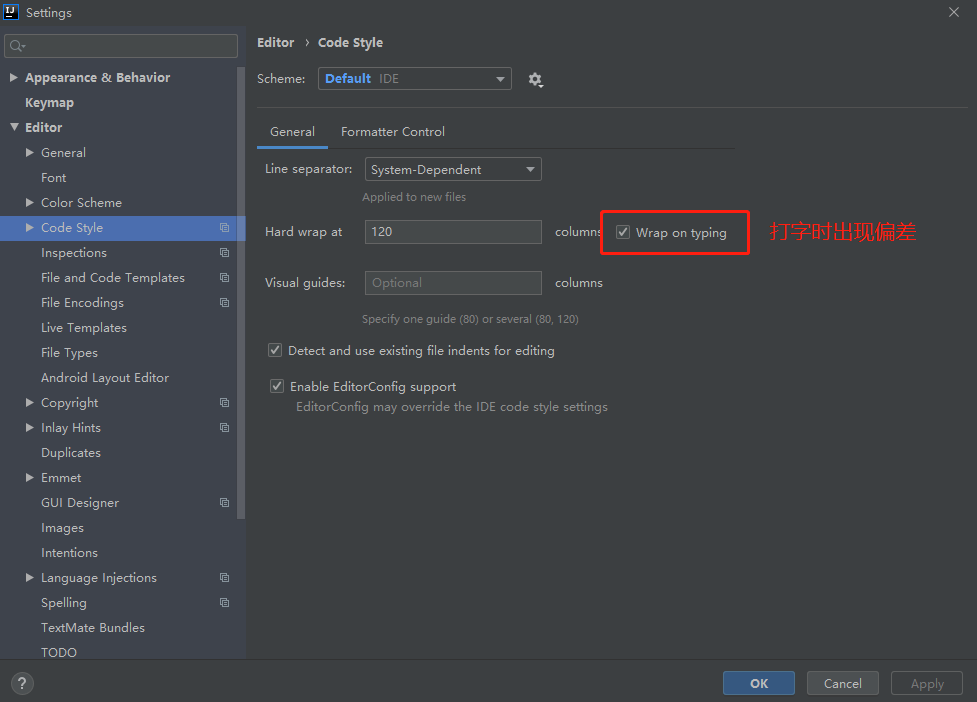This screenshot has width=977, height=702.
Task: Select GUI Designer entry
Action: tap(80, 503)
